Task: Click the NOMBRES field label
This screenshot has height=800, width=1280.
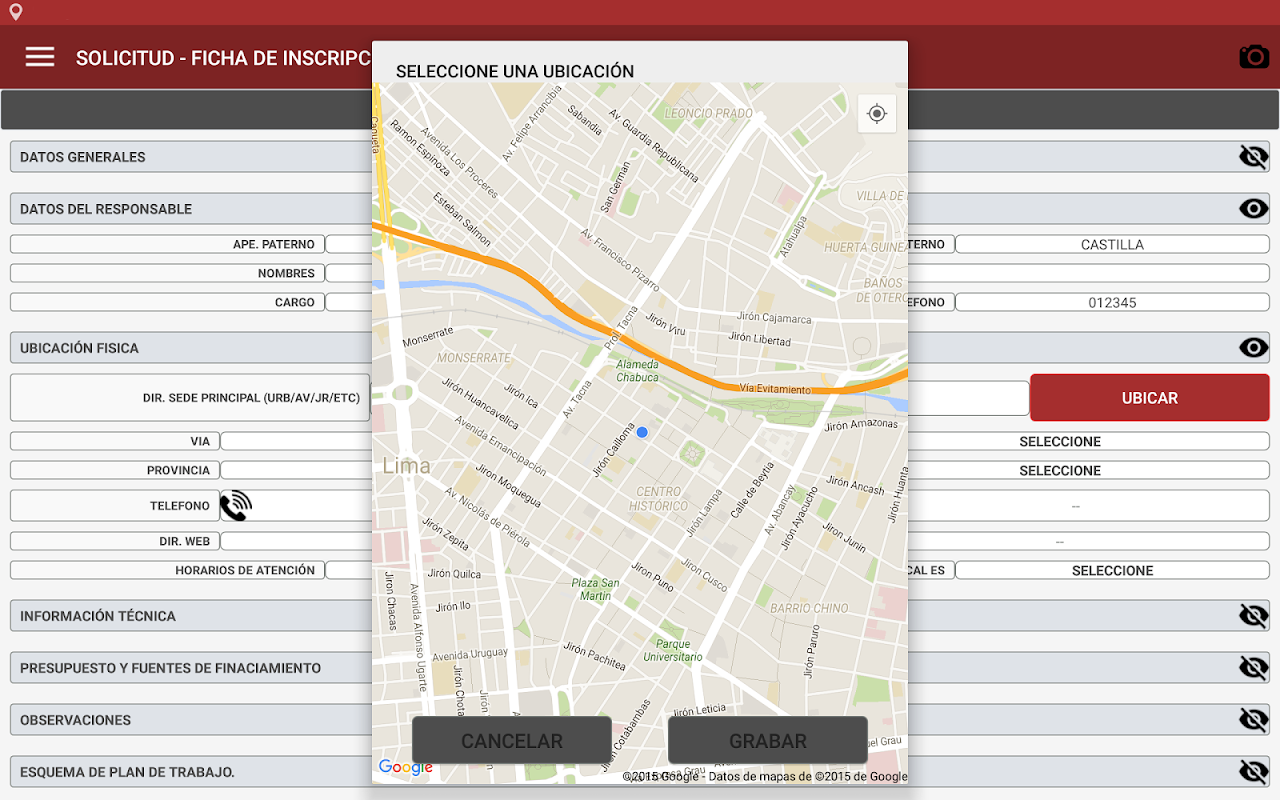Action: 286,273
